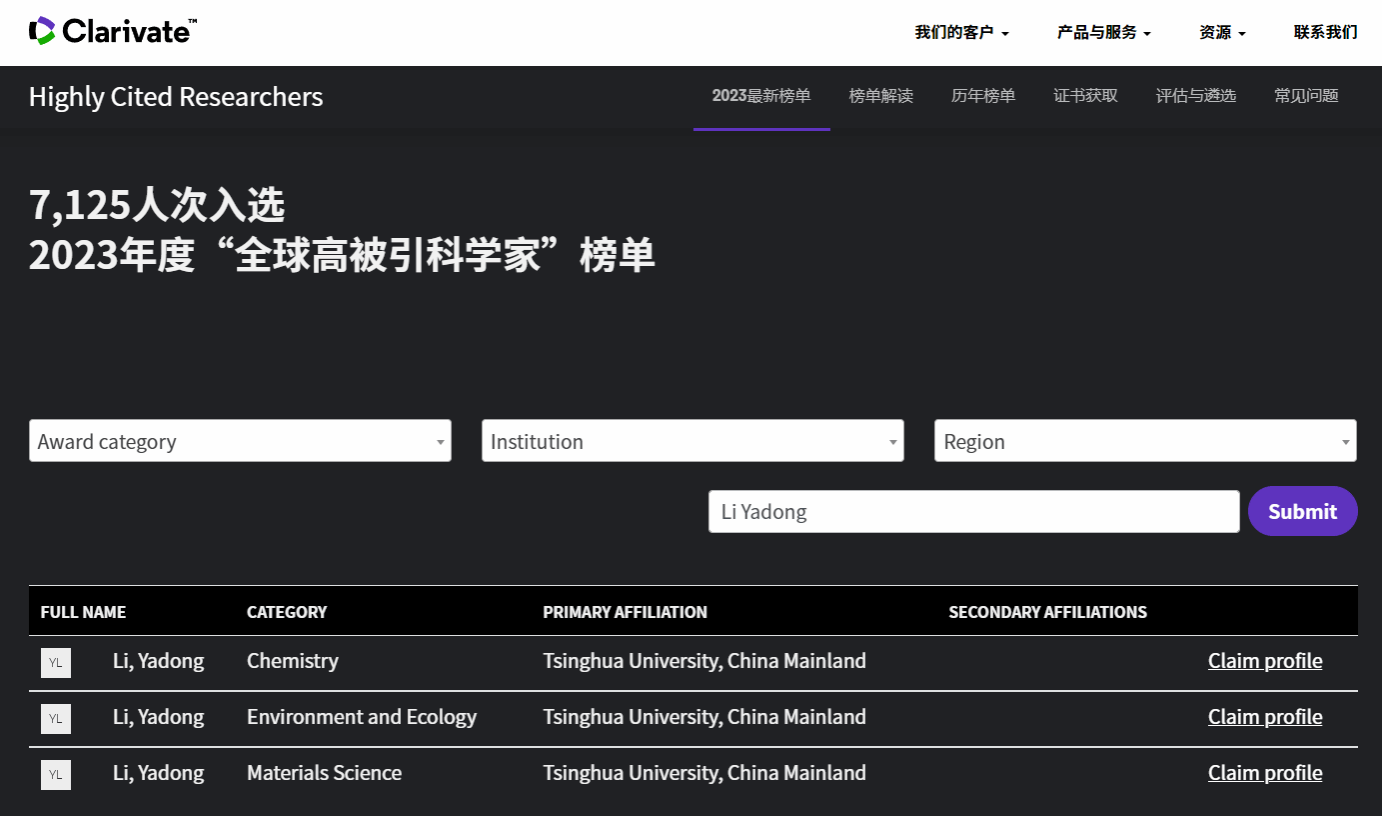View the 评估与遴选 tab
This screenshot has width=1382, height=816.
click(1196, 96)
